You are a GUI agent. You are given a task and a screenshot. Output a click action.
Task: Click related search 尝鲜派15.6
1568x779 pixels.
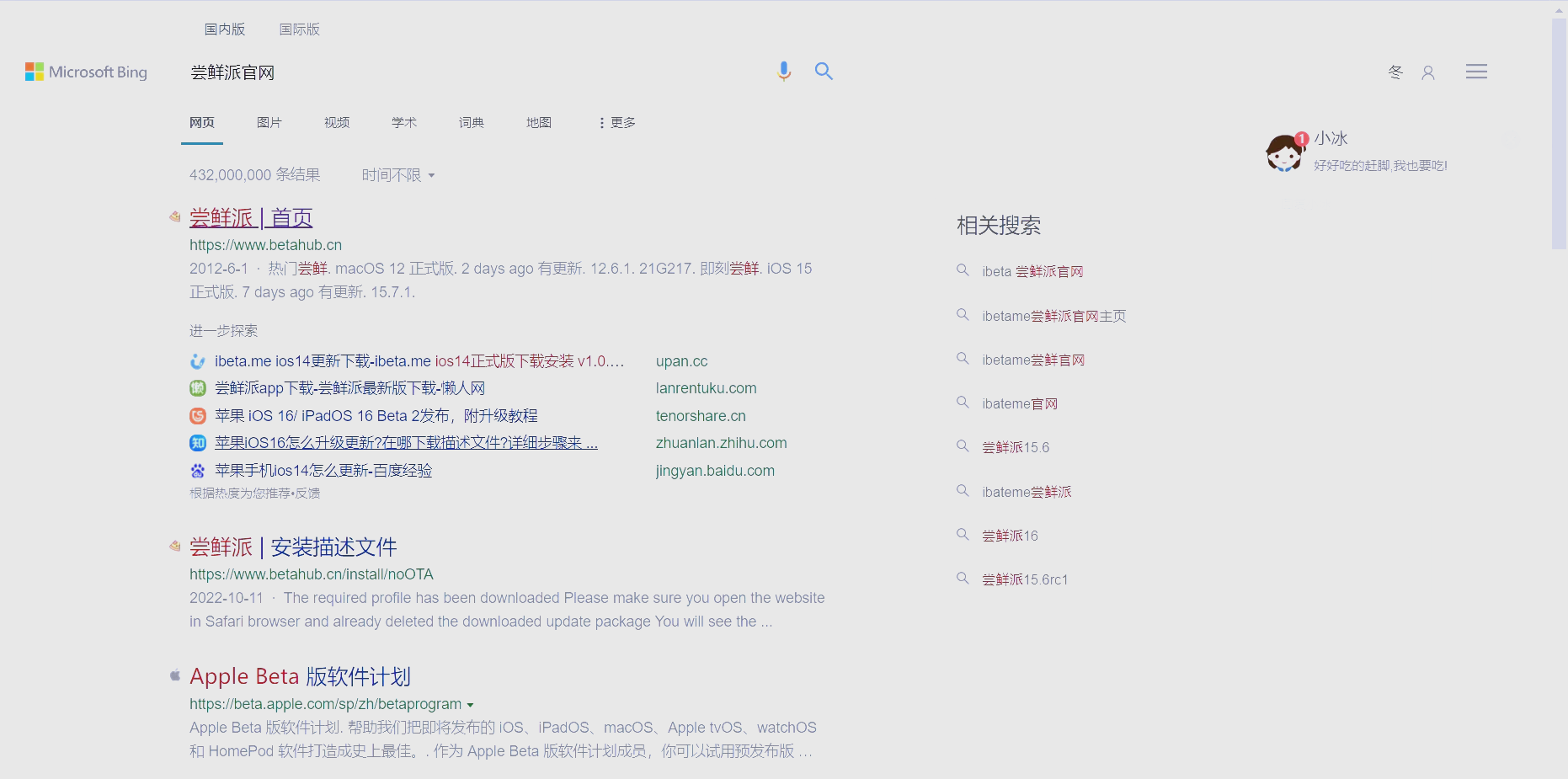point(1016,447)
